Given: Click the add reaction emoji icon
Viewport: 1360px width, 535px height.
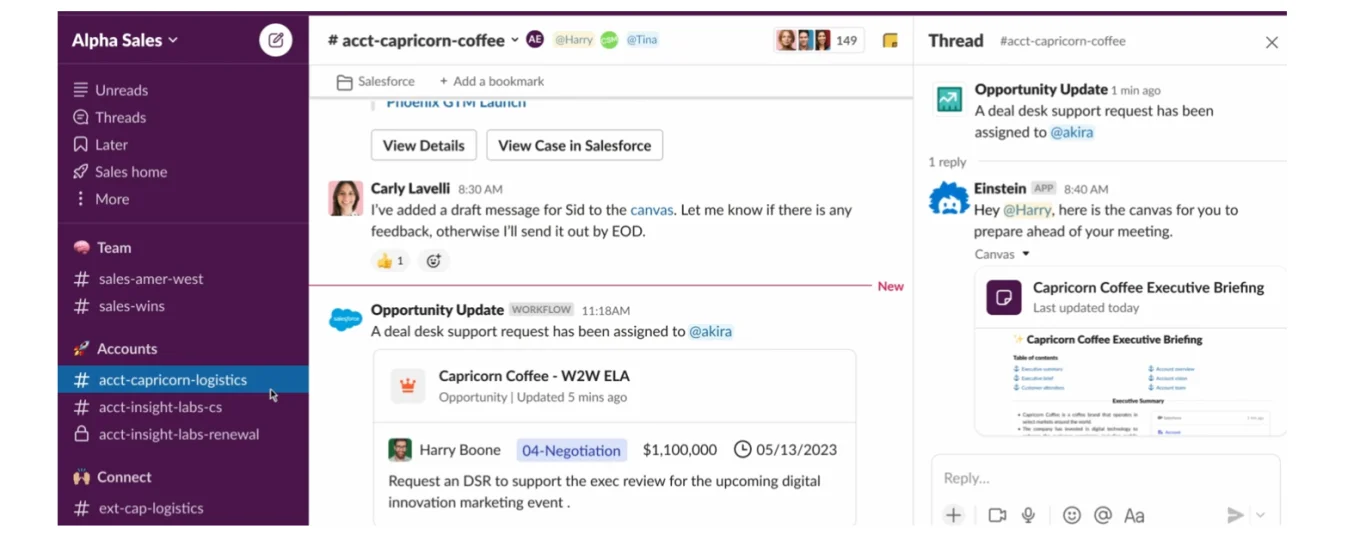Looking at the screenshot, I should (434, 261).
